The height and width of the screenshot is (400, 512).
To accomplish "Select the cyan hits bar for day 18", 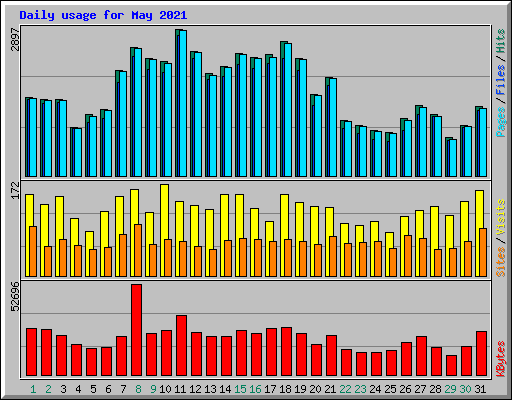I will pyautogui.click(x=288, y=110).
